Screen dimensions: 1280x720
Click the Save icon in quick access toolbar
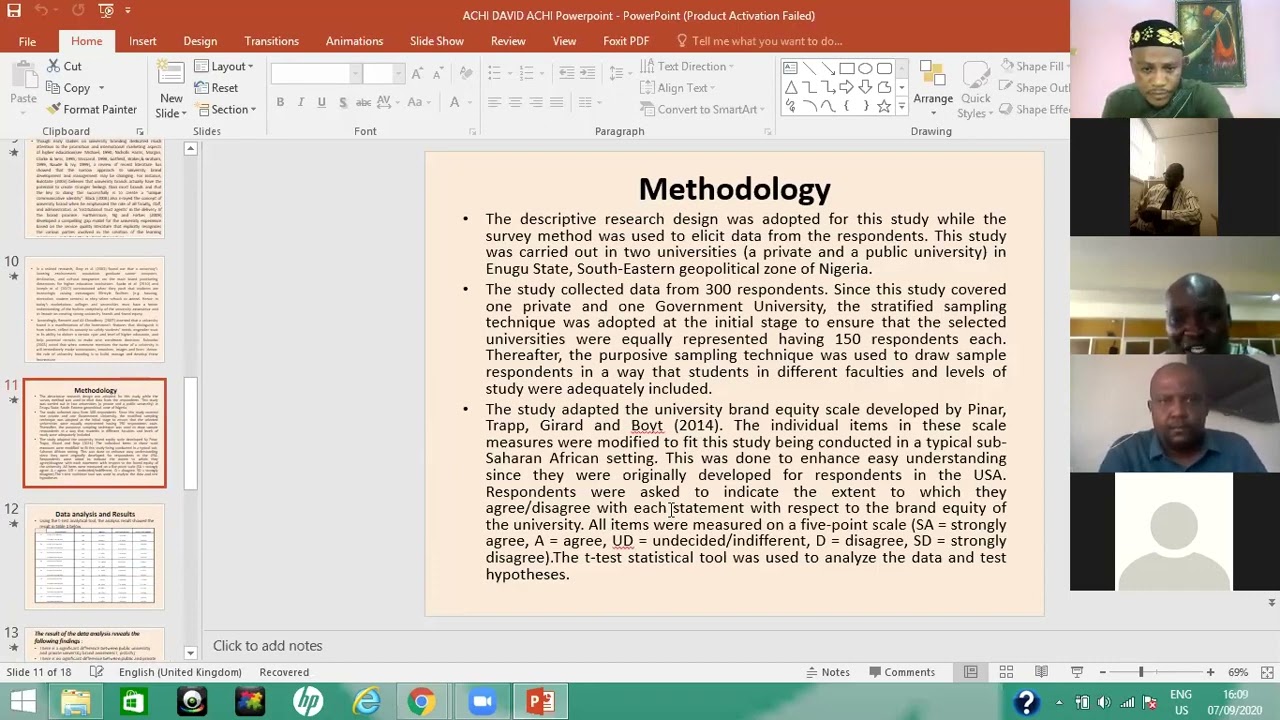coord(14,11)
